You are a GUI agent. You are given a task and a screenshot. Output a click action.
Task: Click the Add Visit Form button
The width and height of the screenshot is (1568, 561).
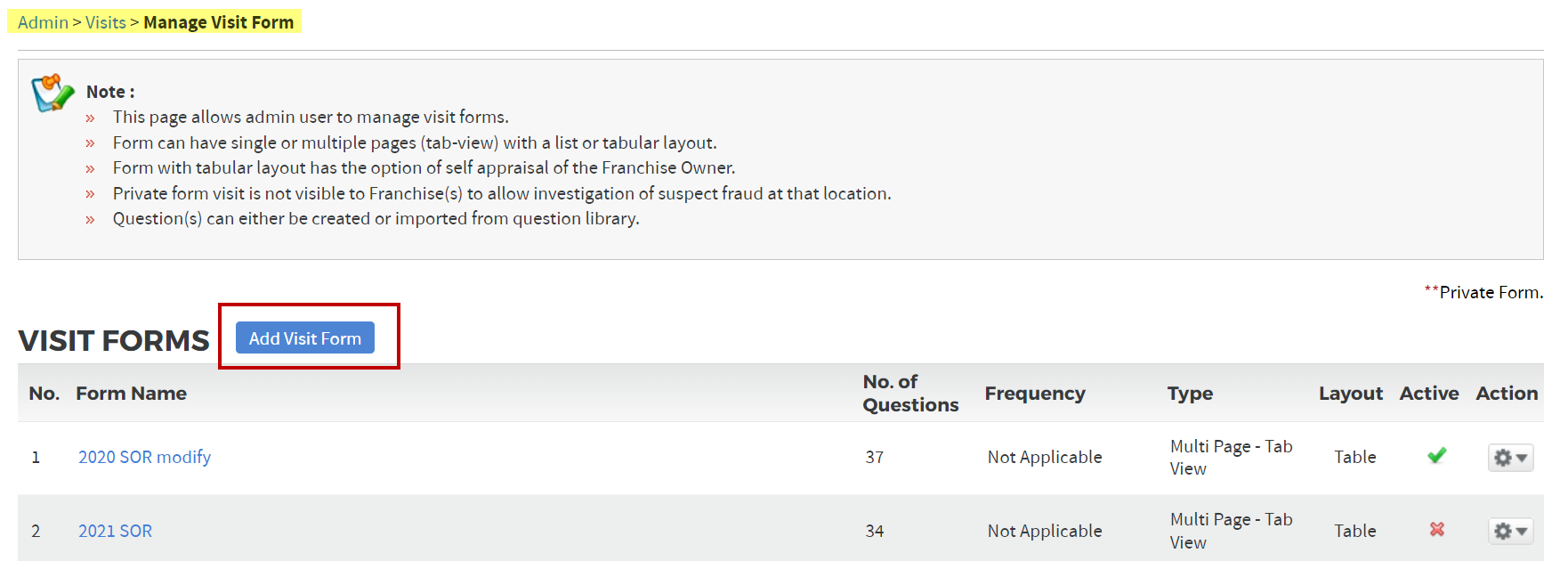[304, 338]
